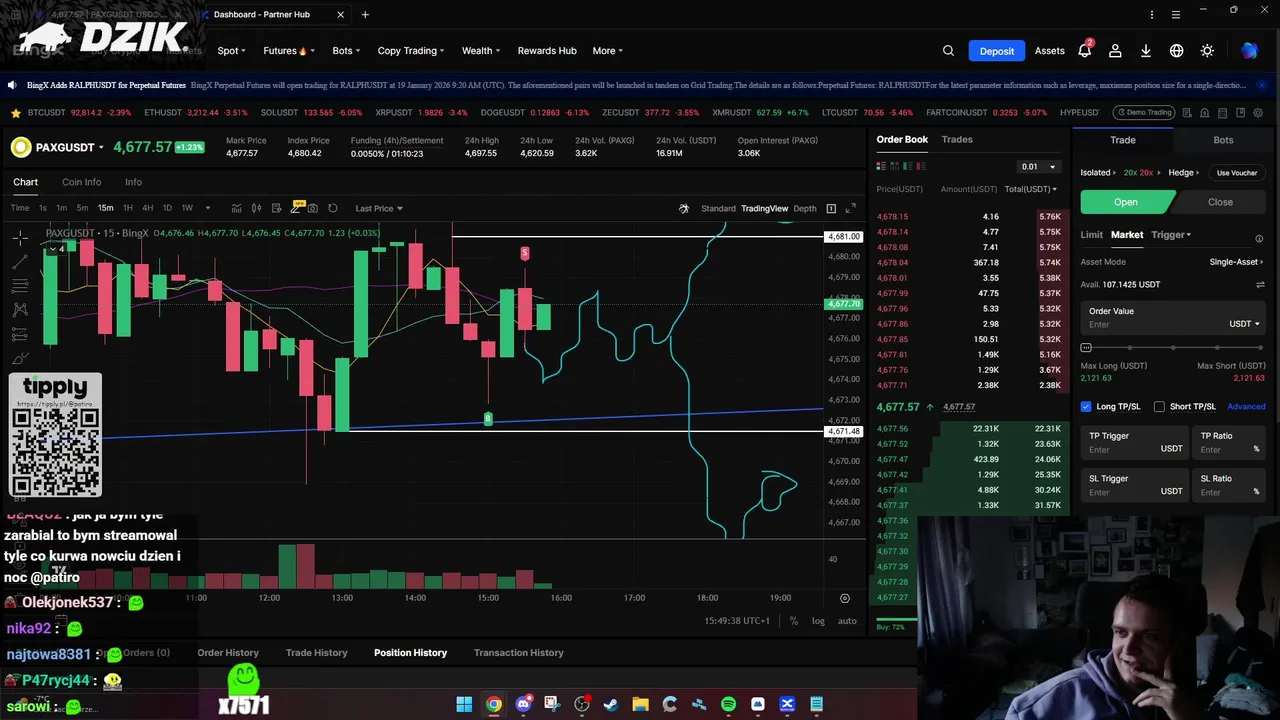Open the Trigger order type dropdown
This screenshot has height=720, width=1280.
pos(1171,235)
